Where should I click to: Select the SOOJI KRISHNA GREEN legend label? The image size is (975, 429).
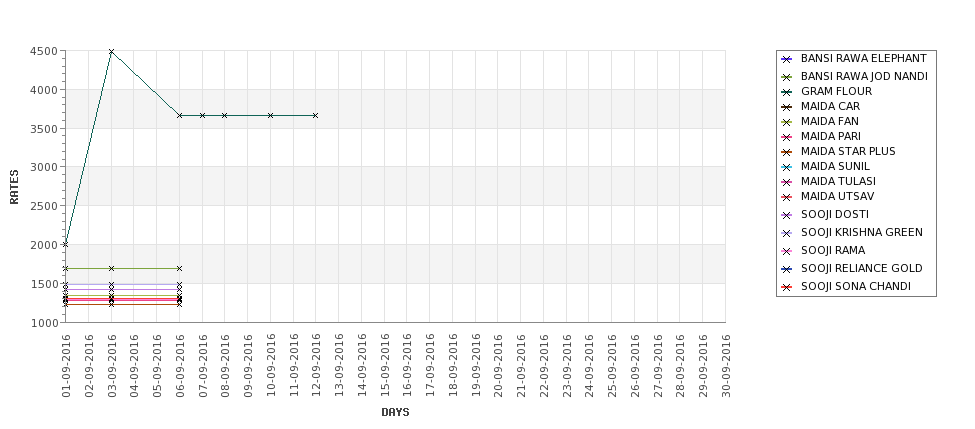click(862, 232)
